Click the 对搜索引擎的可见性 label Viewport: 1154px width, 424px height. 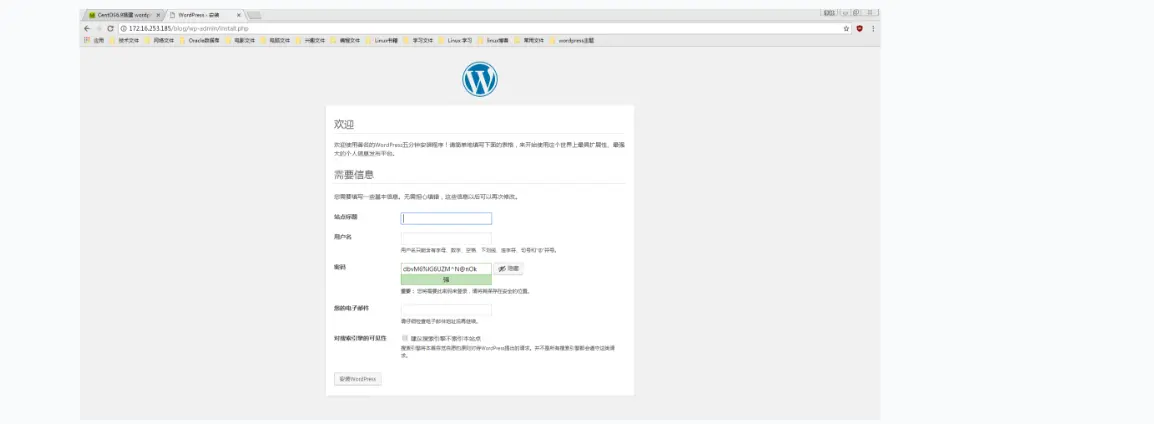(360, 338)
